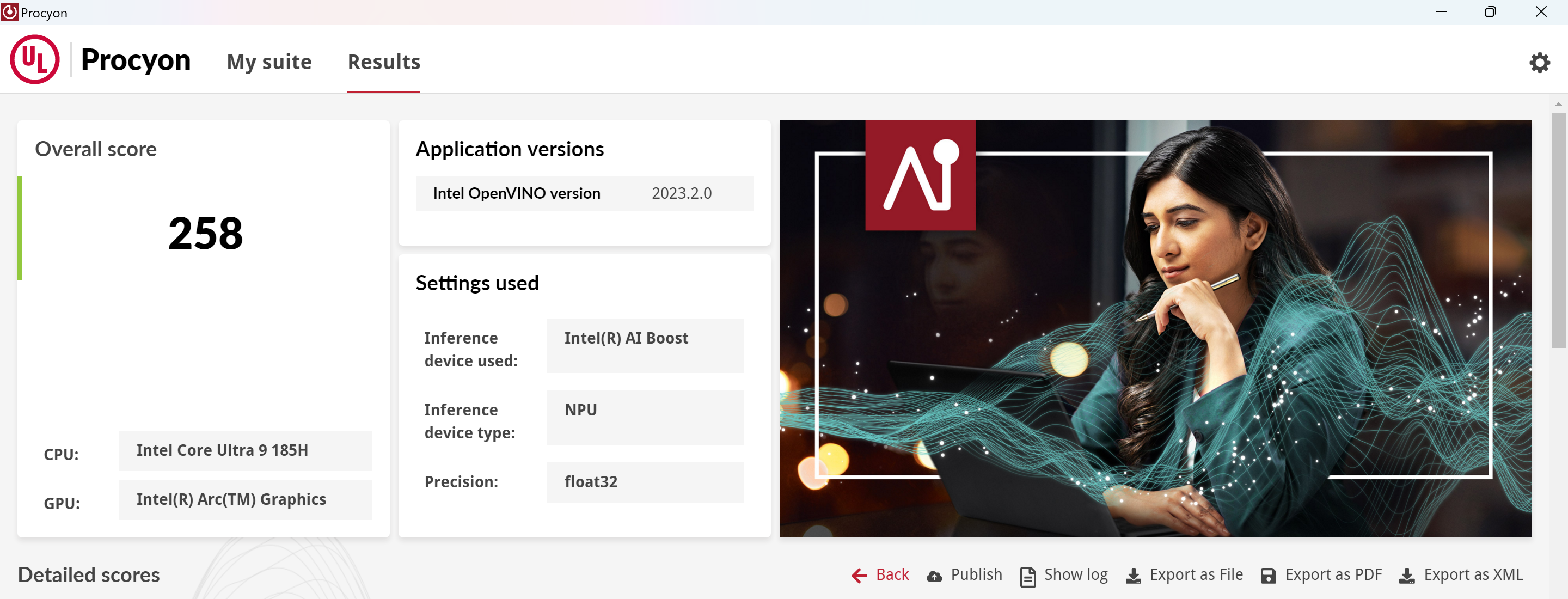1568x599 pixels.
Task: Export as XML label button
Action: tap(1473, 574)
